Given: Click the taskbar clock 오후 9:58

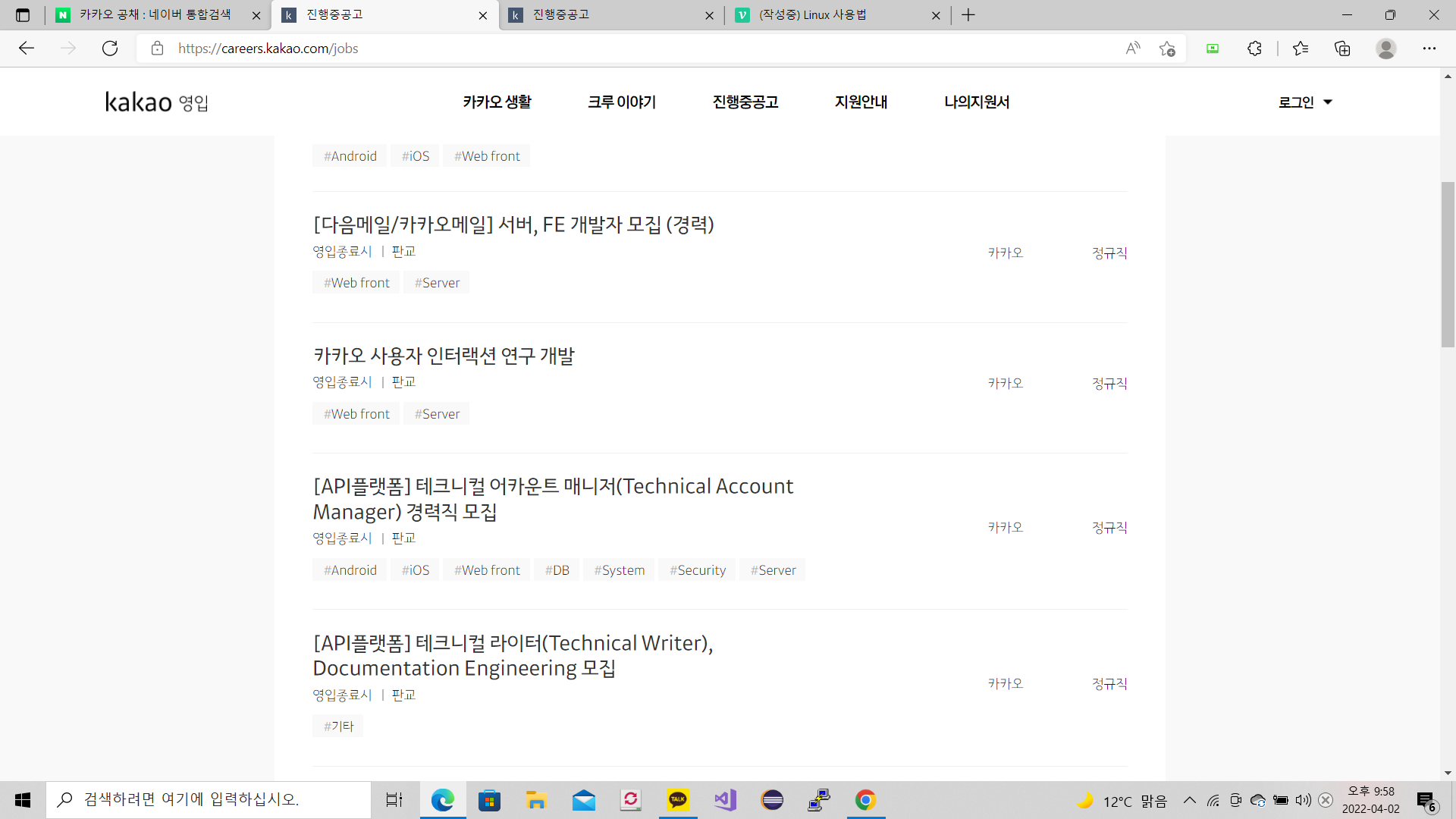Looking at the screenshot, I should click(1371, 800).
